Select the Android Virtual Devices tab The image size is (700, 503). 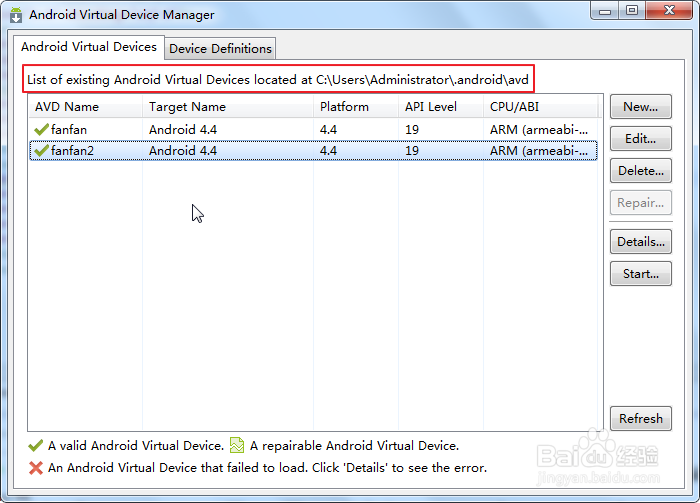coord(89,47)
